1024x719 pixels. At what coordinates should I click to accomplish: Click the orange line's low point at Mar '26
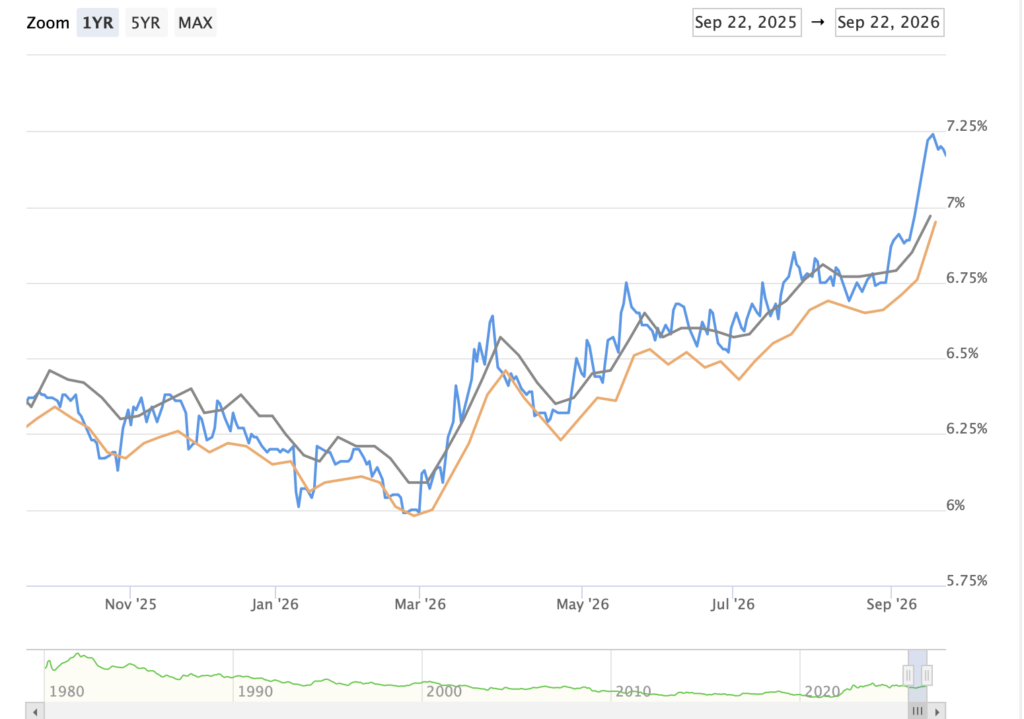[413, 515]
